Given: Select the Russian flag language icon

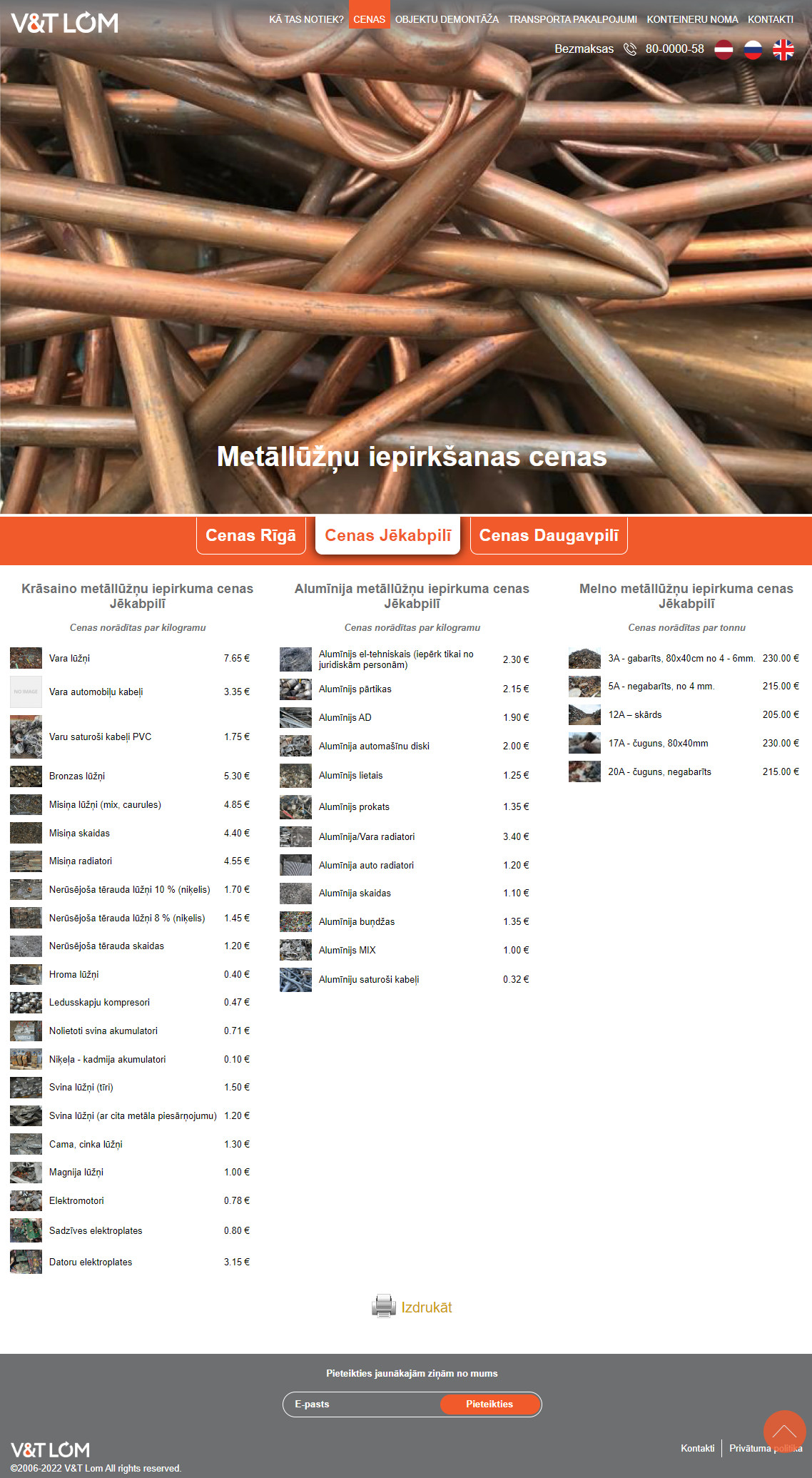Looking at the screenshot, I should coord(753,49).
